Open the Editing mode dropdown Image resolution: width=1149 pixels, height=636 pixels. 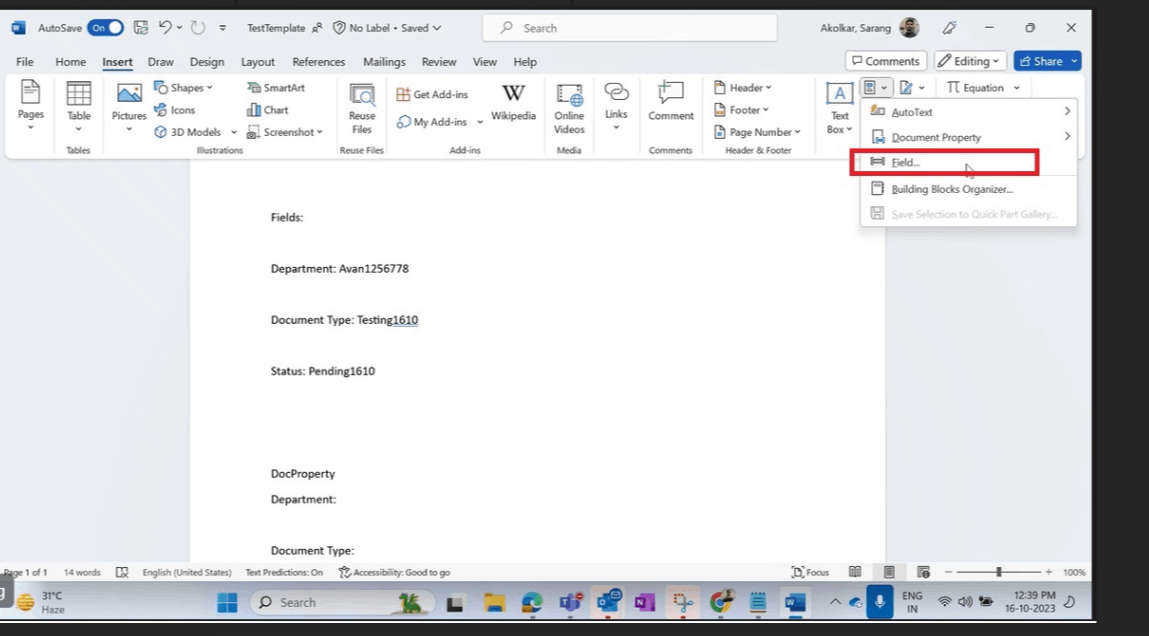coord(969,61)
